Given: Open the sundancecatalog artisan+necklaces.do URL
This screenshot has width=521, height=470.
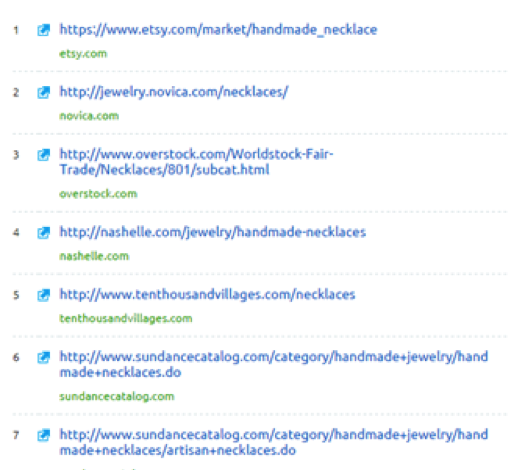Looking at the screenshot, I should point(274,442).
